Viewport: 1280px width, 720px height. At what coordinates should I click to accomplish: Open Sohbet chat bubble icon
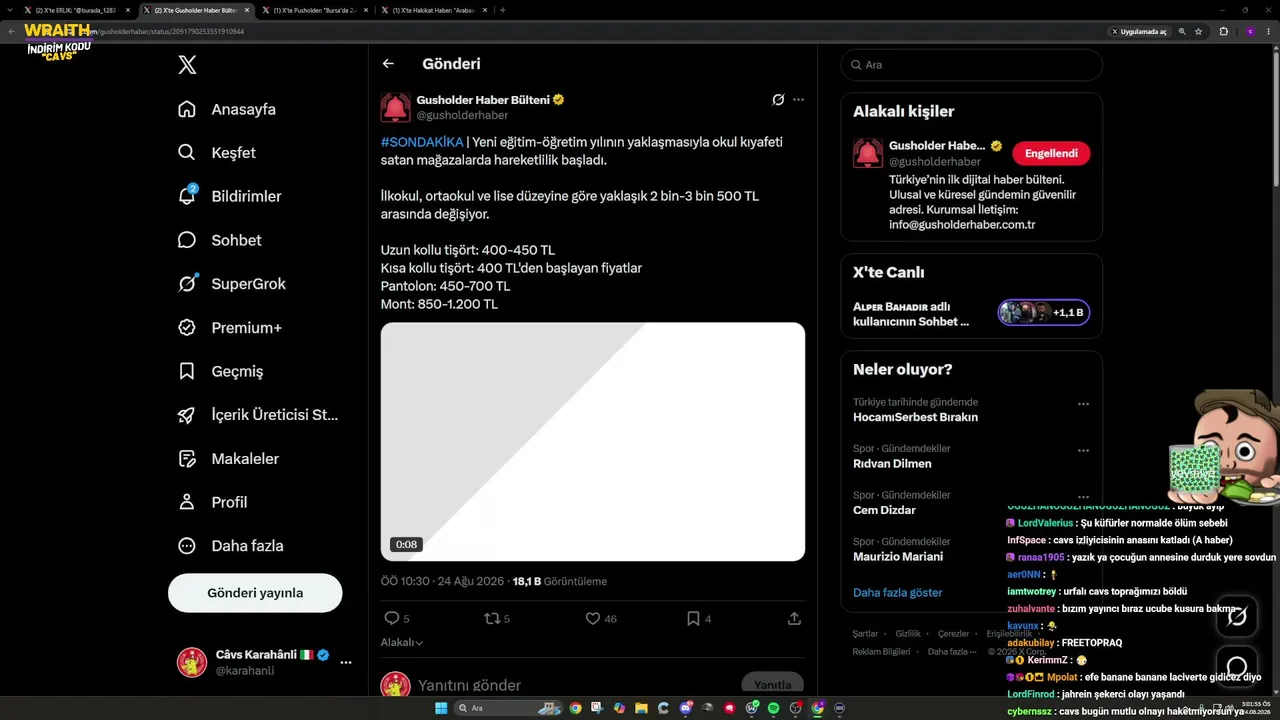point(187,240)
